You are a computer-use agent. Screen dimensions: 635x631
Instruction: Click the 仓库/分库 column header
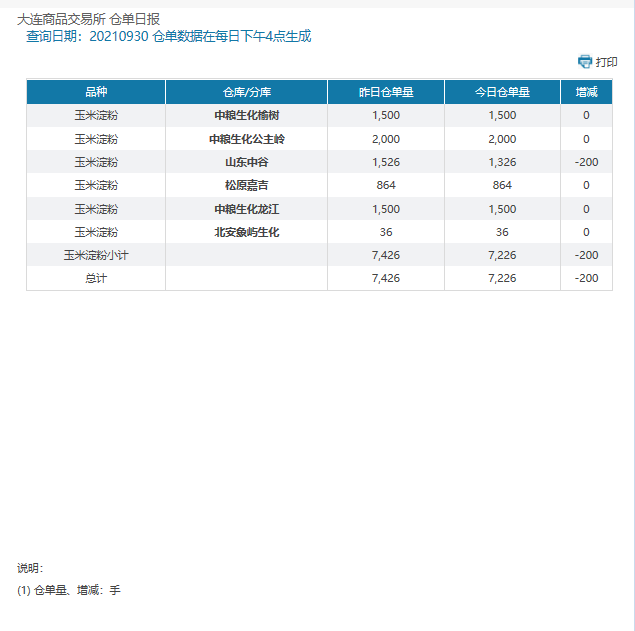click(x=246, y=92)
